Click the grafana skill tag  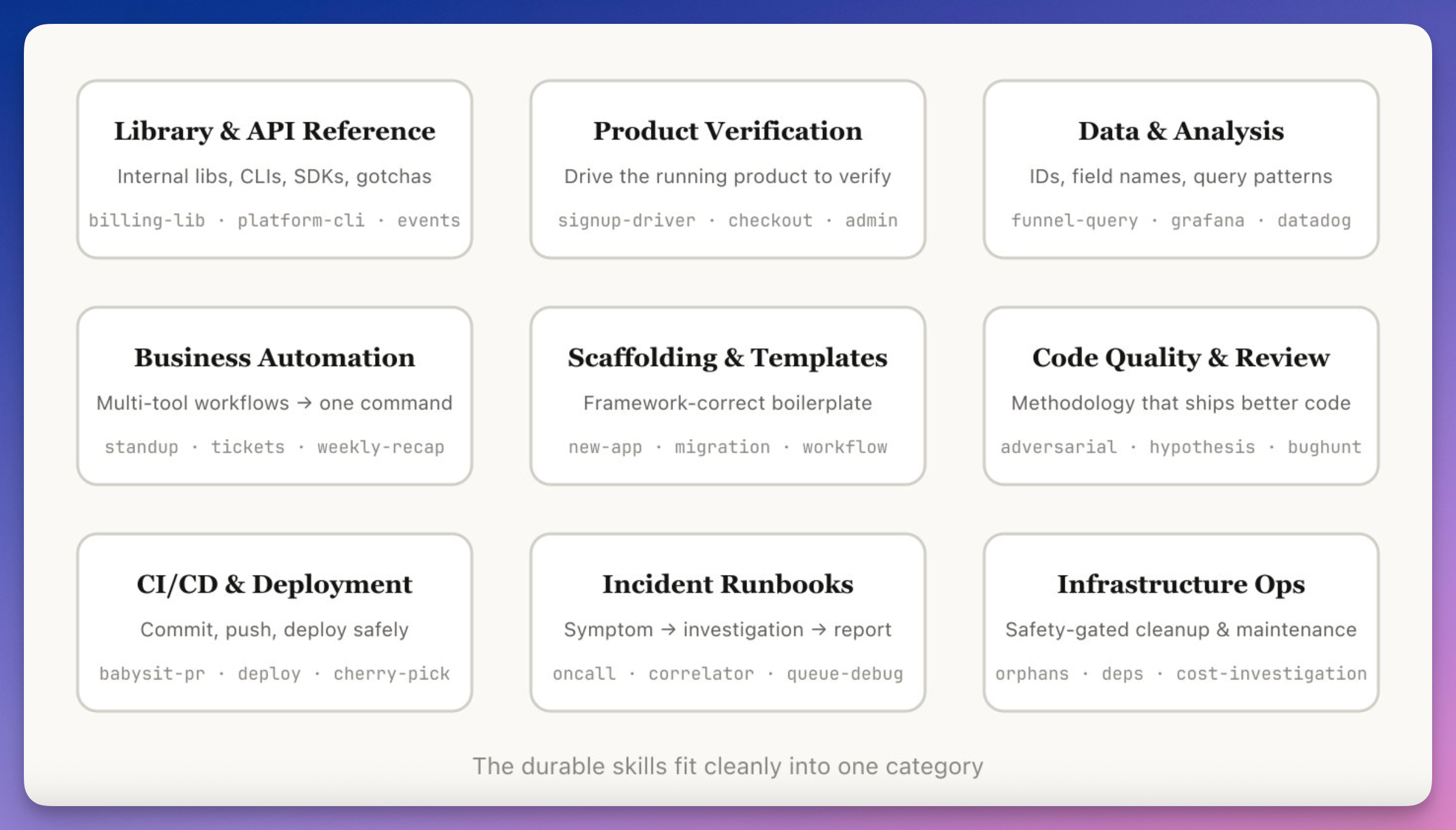(1208, 220)
